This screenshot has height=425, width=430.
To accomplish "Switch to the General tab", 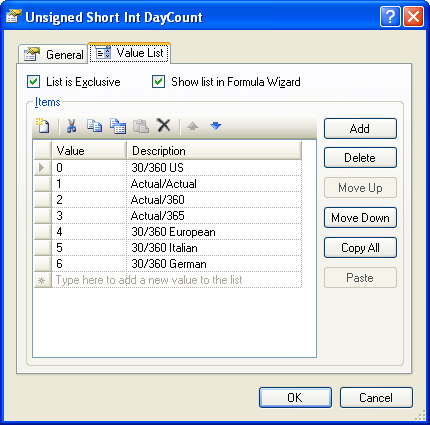I will pyautogui.click(x=53, y=54).
